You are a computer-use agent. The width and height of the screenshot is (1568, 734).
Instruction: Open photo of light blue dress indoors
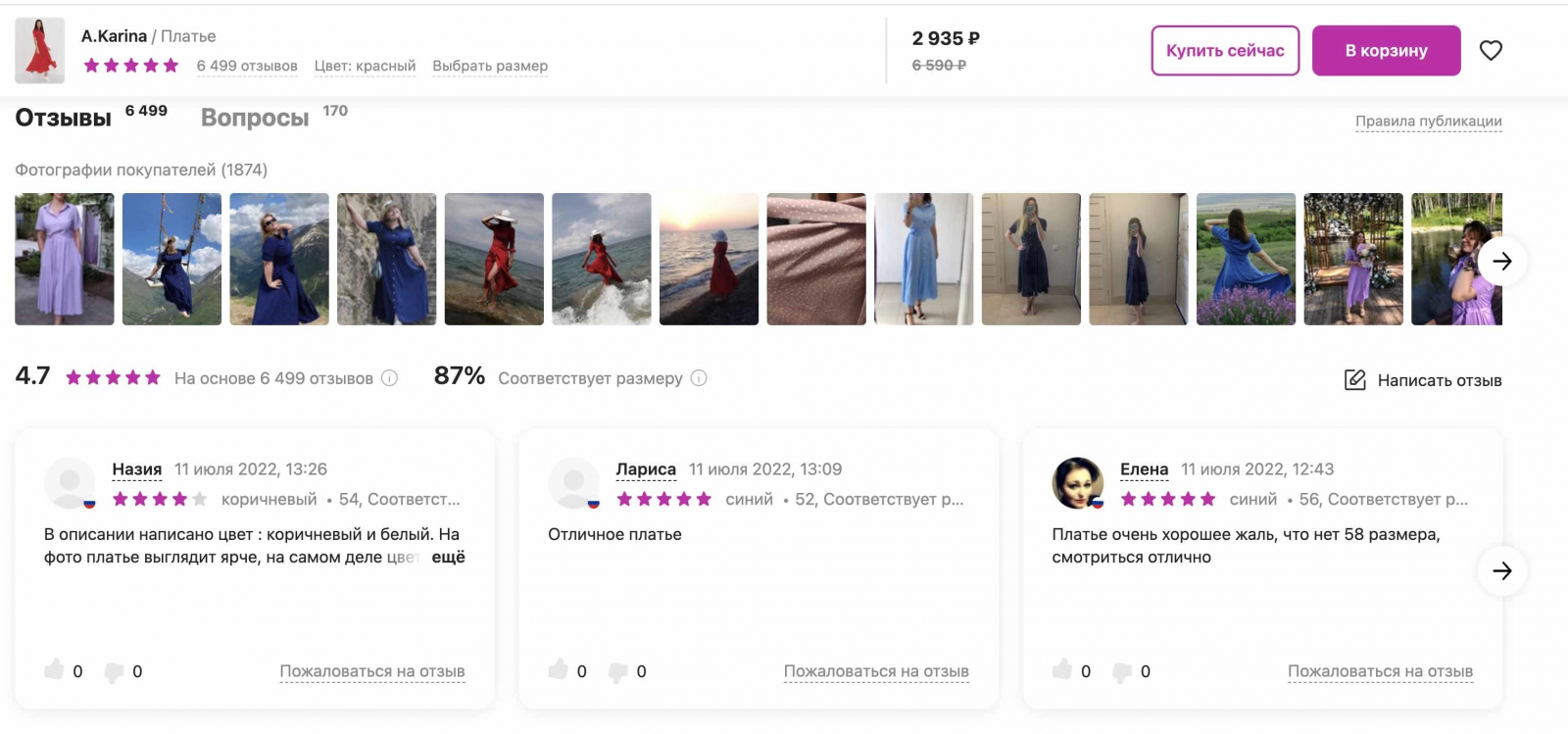tap(924, 259)
